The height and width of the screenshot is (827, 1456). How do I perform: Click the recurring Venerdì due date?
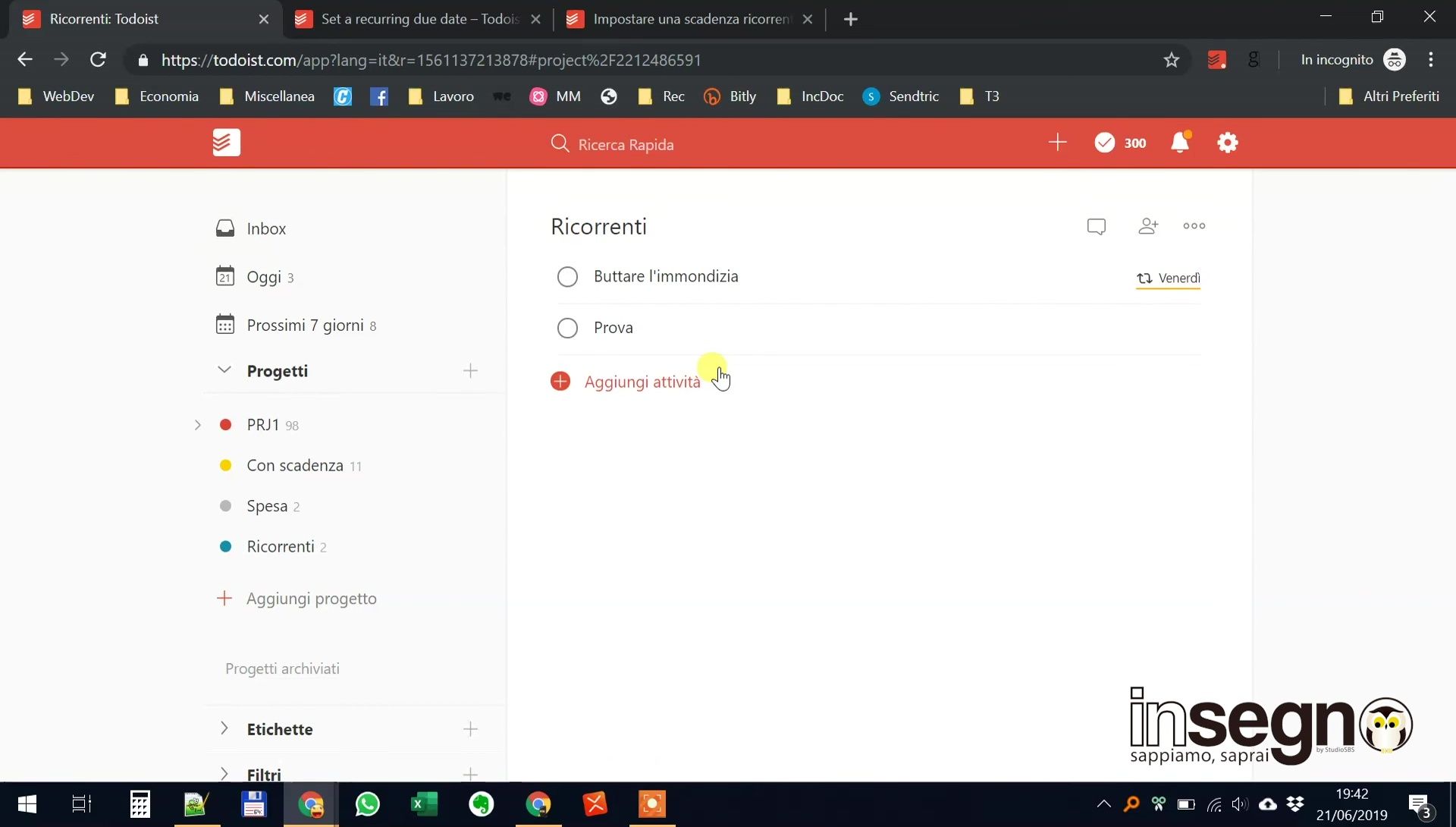(x=1169, y=278)
